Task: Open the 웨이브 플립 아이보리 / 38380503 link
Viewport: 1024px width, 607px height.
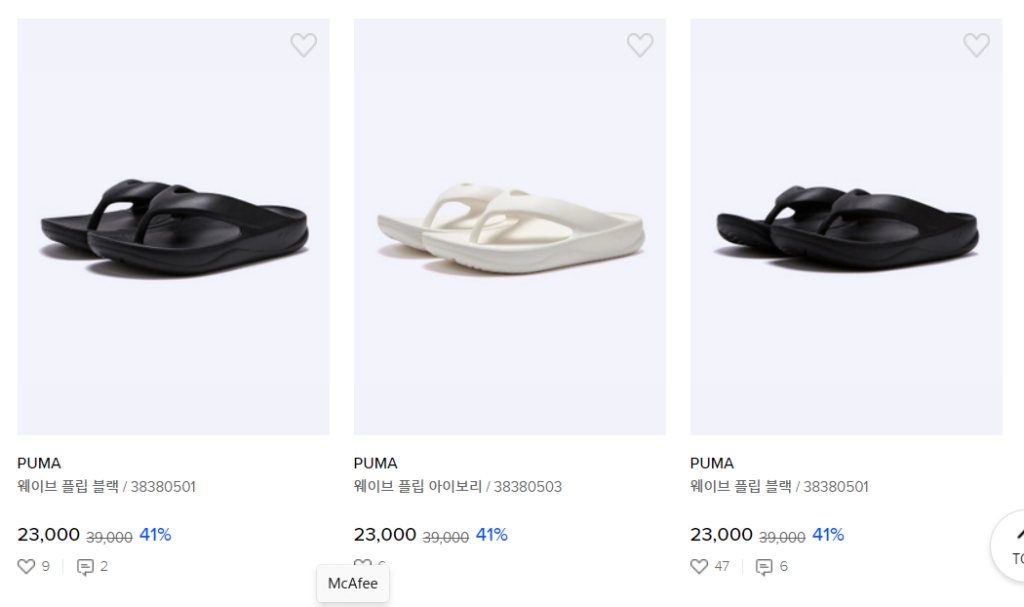Action: [457, 487]
